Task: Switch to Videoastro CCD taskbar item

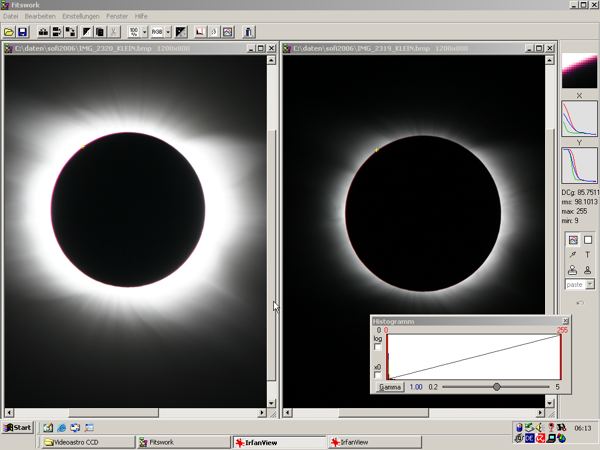Action: (88, 442)
